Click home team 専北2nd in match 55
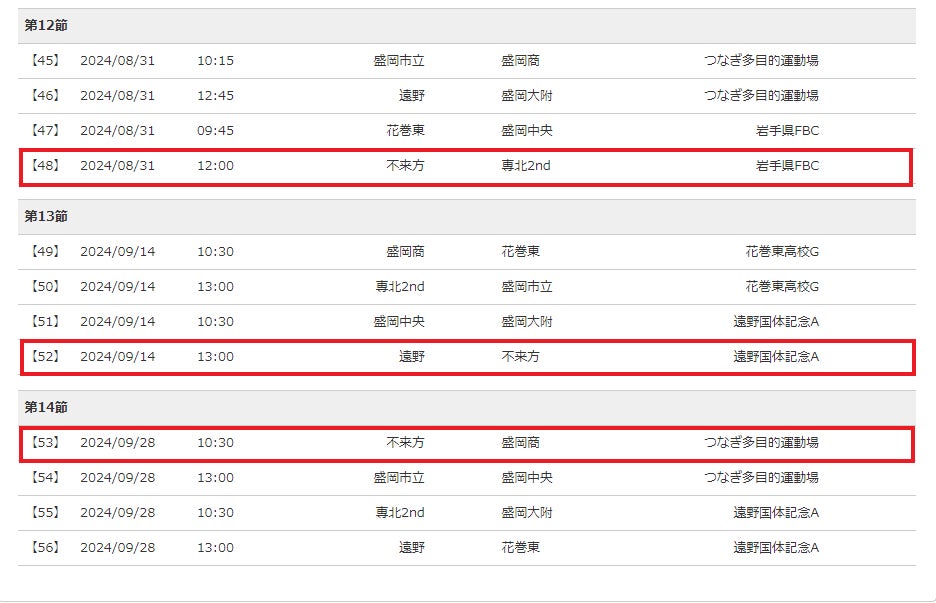The image size is (936, 603). pos(400,512)
